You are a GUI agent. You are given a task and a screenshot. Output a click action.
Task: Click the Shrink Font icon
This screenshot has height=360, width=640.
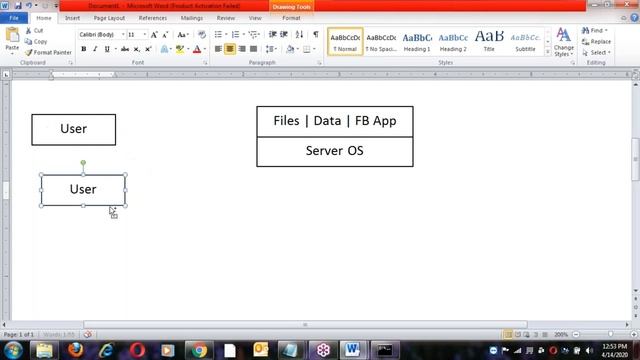pyautogui.click(x=165, y=35)
